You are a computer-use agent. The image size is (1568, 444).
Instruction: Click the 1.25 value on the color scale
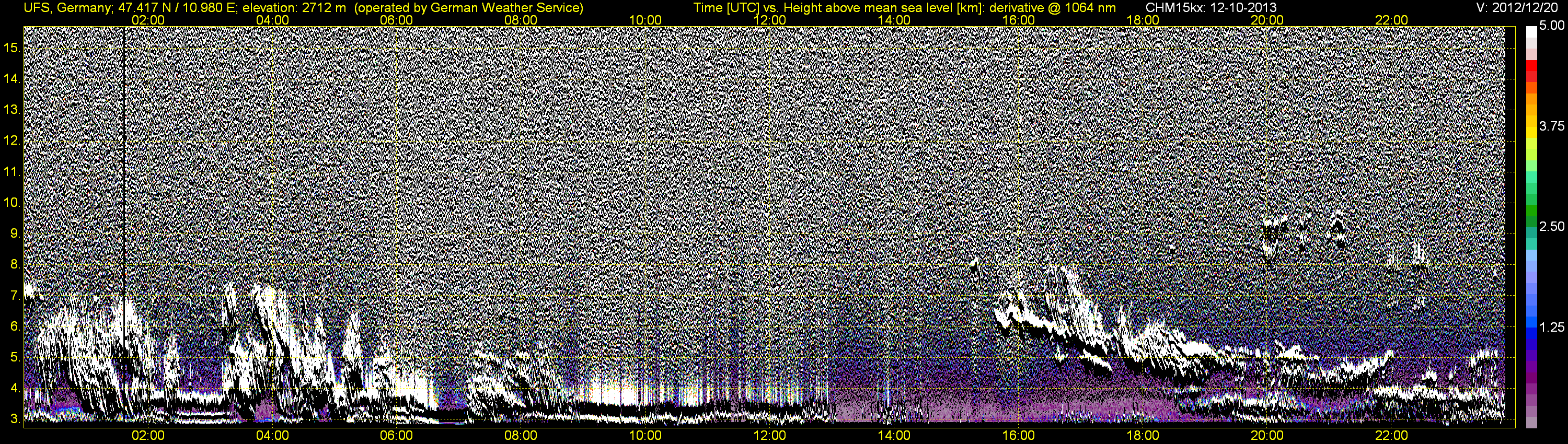point(1552,327)
